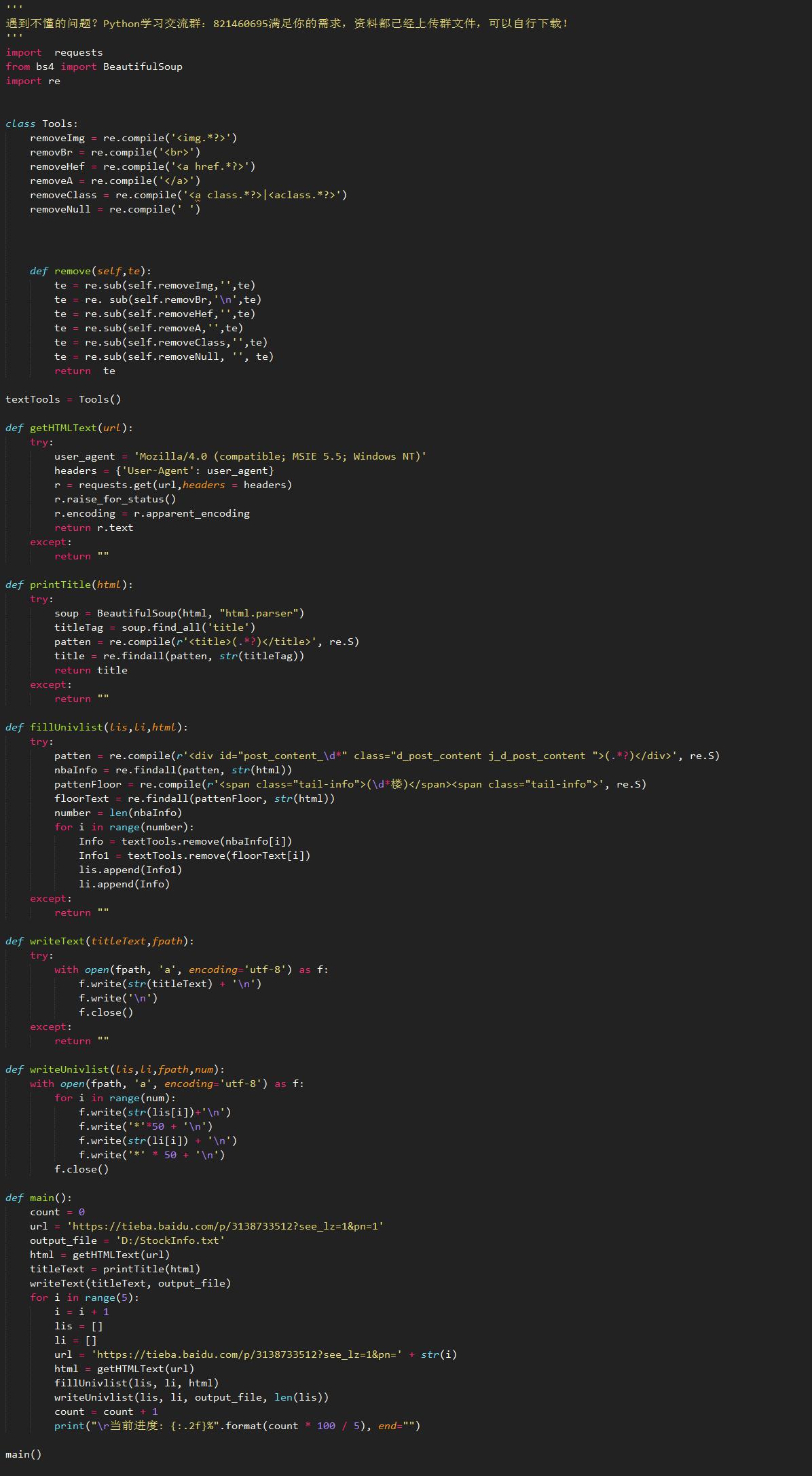Click 'r.raise_for_status()' line
The height and width of the screenshot is (1476, 812).
tap(115, 499)
